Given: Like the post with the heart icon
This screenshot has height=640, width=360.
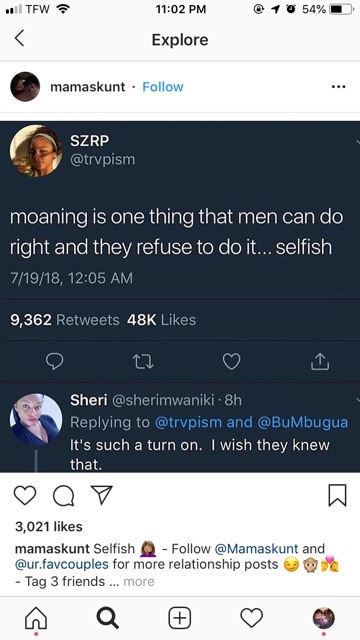Looking at the screenshot, I should pos(25,496).
